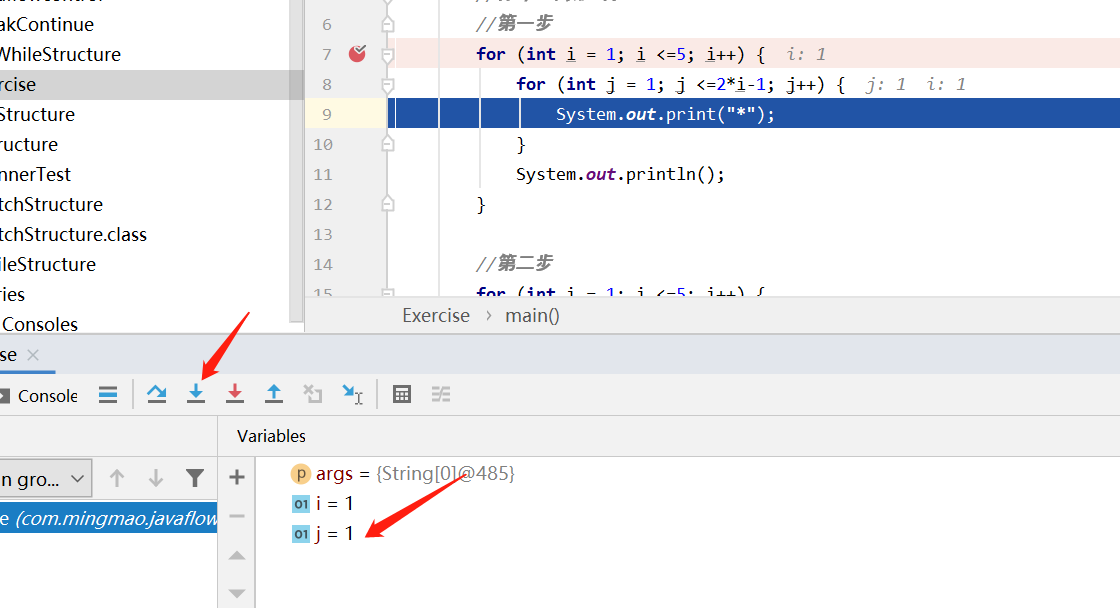This screenshot has height=608, width=1120.
Task: Click the remove watch minus icon
Action: (x=237, y=516)
